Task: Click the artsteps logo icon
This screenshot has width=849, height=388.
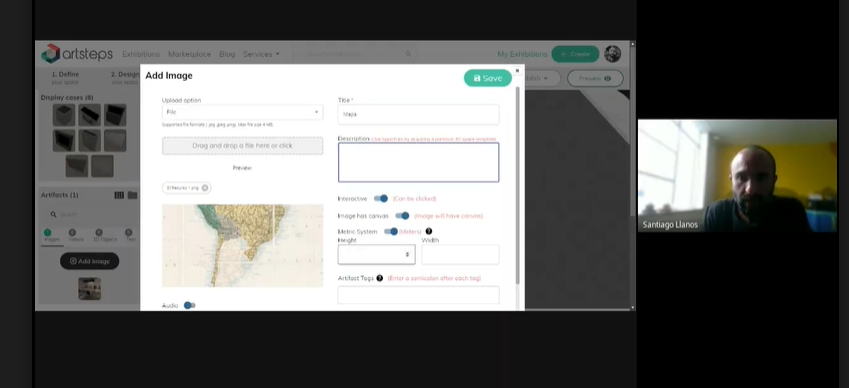Action: [50, 54]
